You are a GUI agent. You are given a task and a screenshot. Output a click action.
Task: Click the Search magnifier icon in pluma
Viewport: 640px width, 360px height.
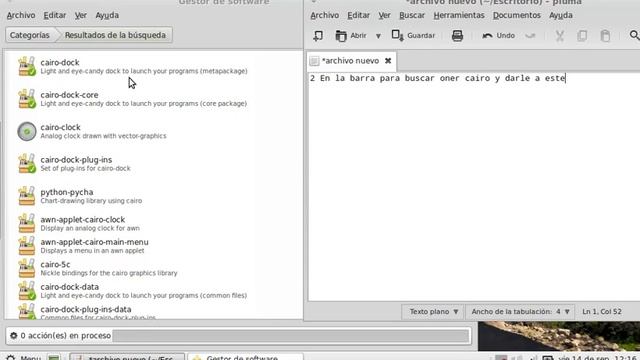[634, 36]
